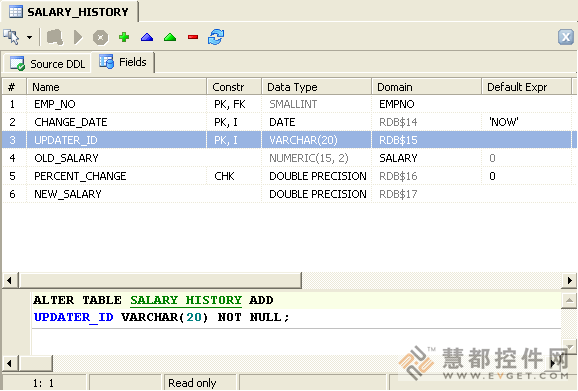Click the blue up triangle icon
This screenshot has width=578, height=391.
pyautogui.click(x=147, y=37)
